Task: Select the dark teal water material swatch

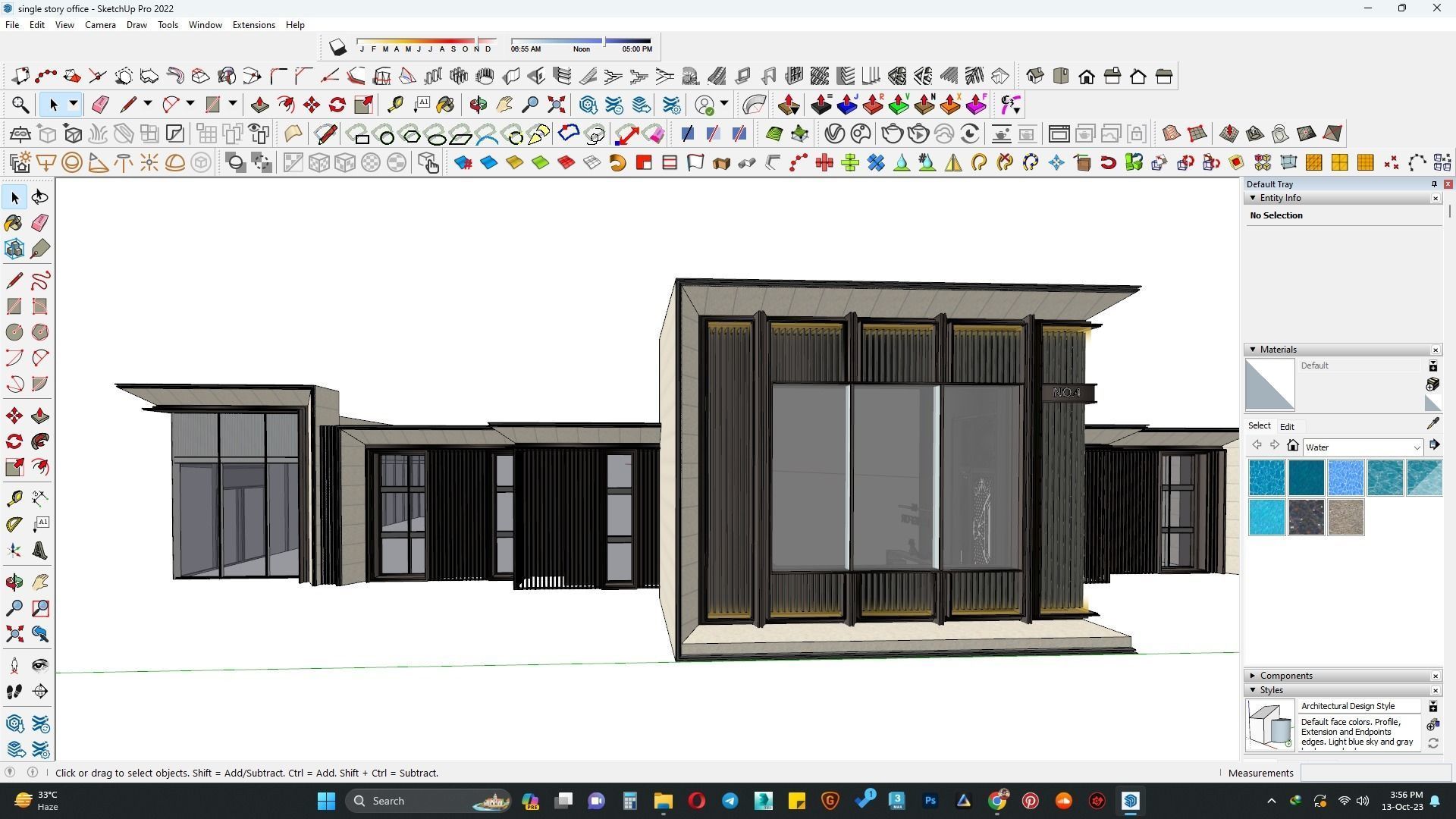Action: tap(1306, 477)
